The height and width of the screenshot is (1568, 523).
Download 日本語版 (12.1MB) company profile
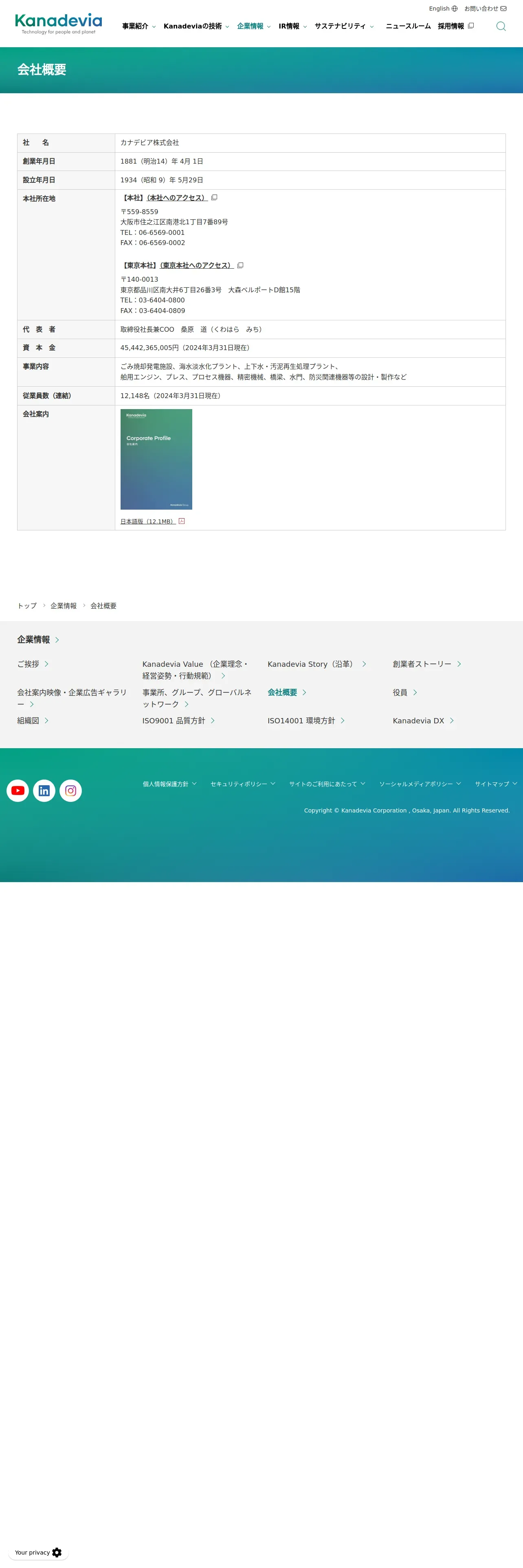tap(148, 522)
